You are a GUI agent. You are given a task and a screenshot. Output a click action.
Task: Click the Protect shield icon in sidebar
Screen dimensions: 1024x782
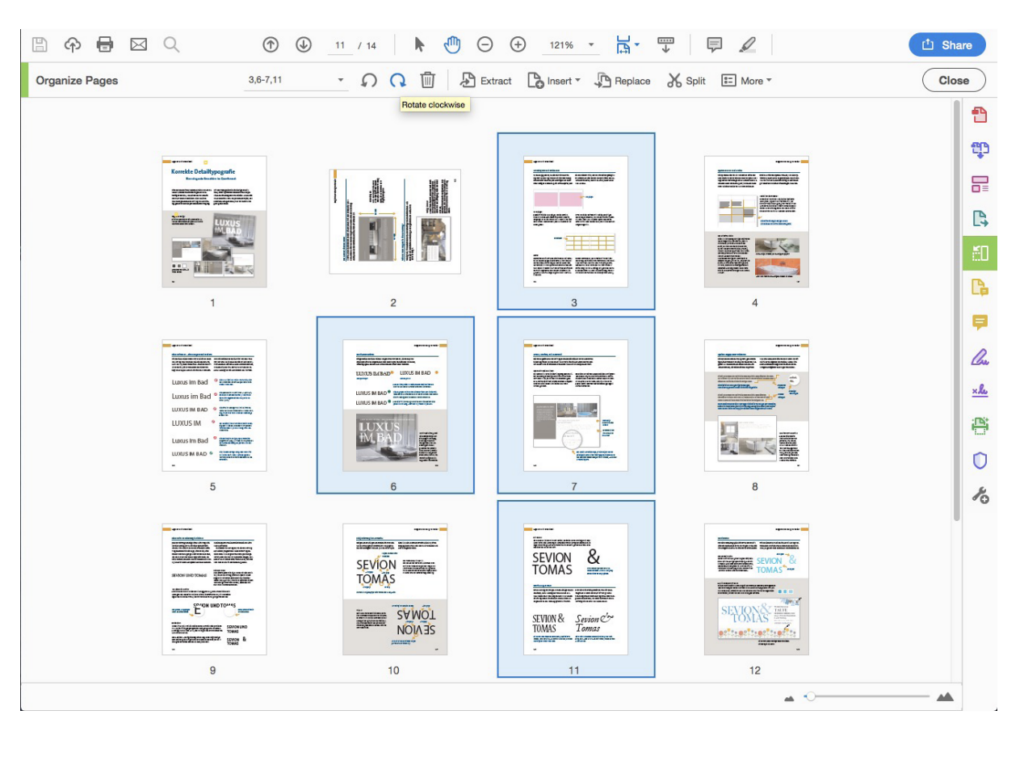[x=980, y=460]
